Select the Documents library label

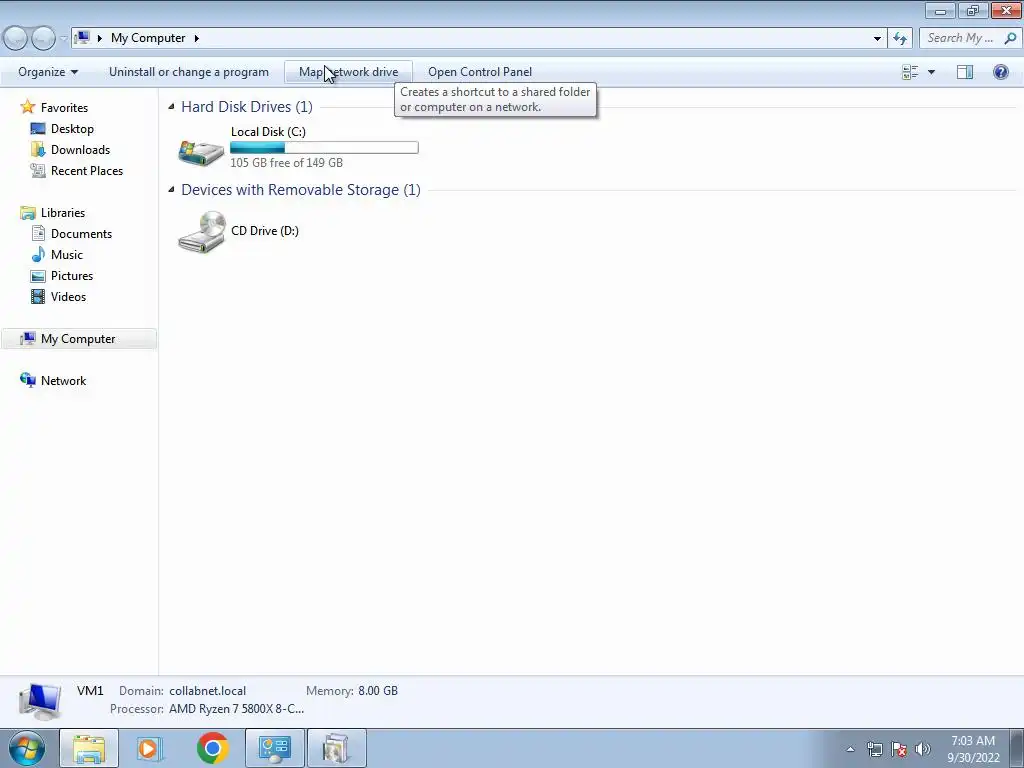tap(82, 233)
